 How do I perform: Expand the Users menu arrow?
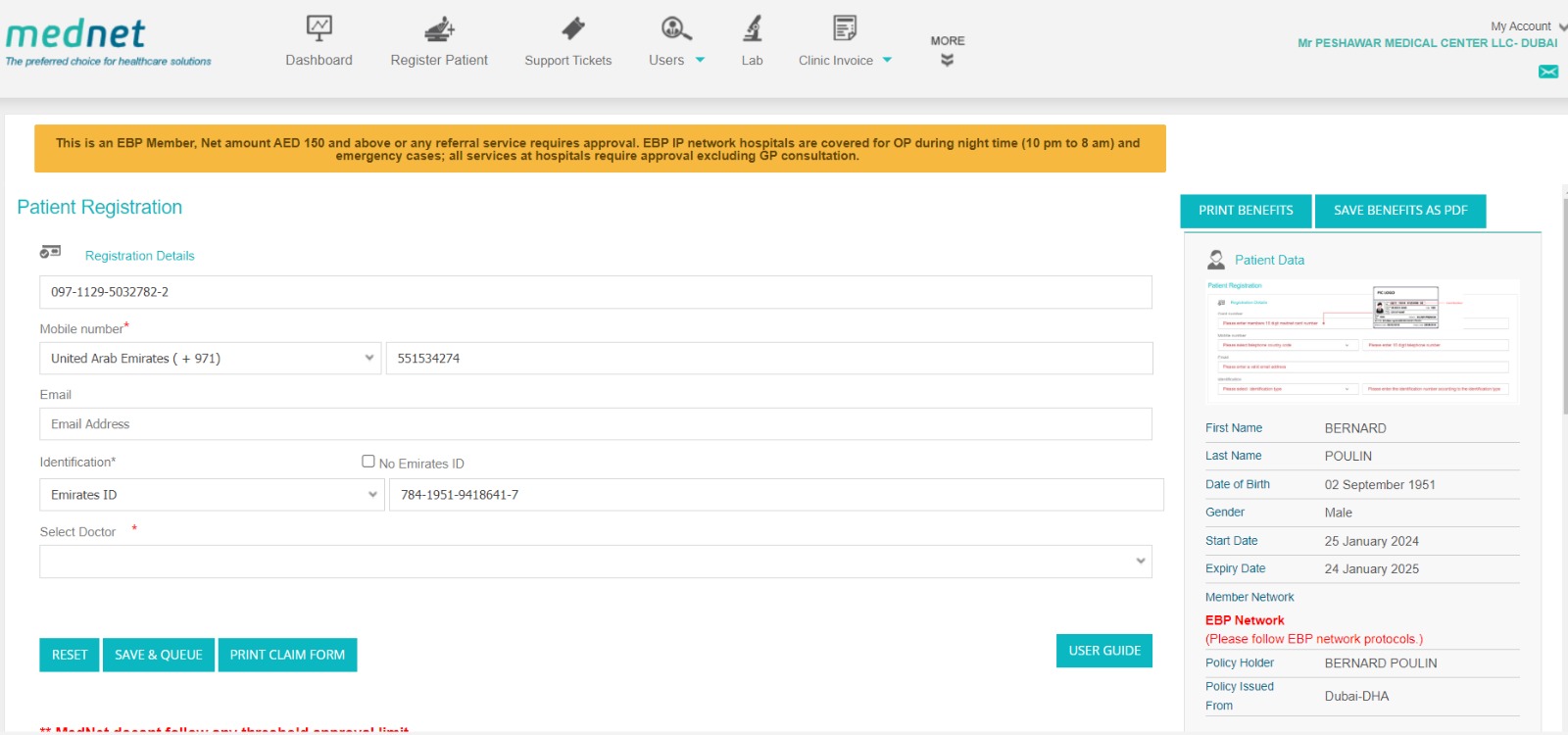point(700,60)
